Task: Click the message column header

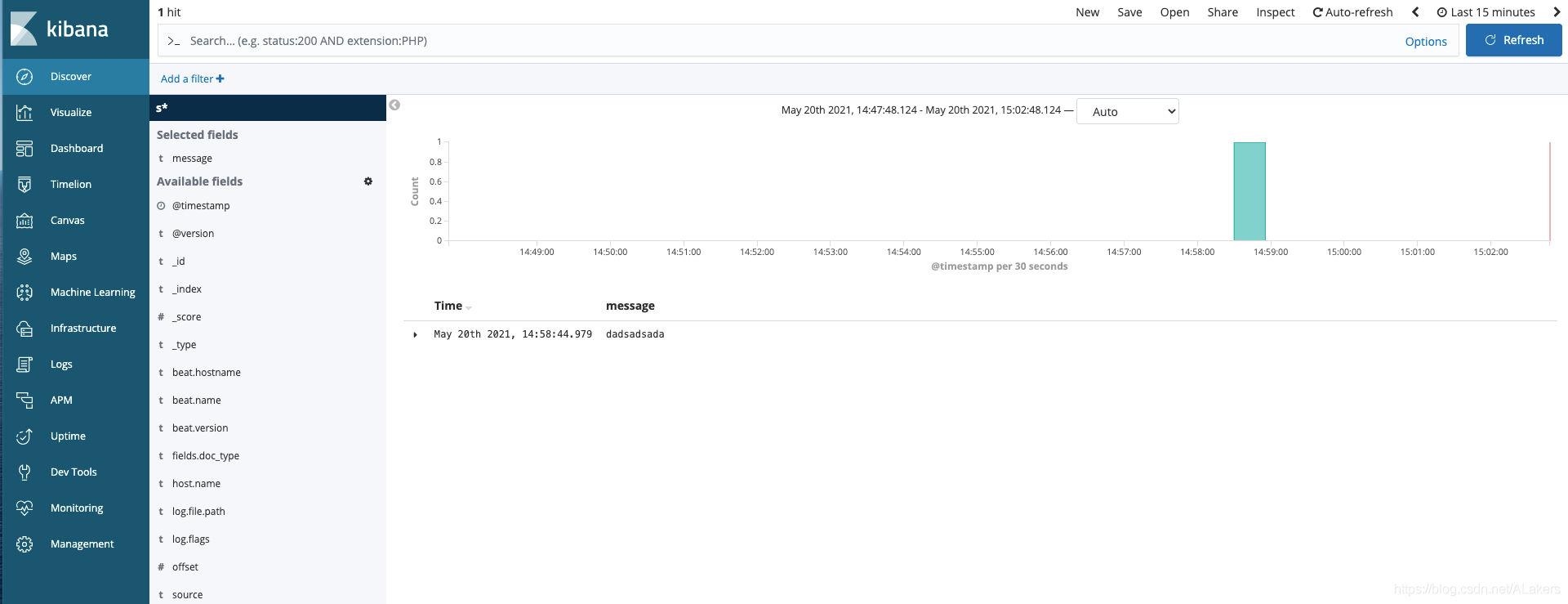Action: point(630,306)
